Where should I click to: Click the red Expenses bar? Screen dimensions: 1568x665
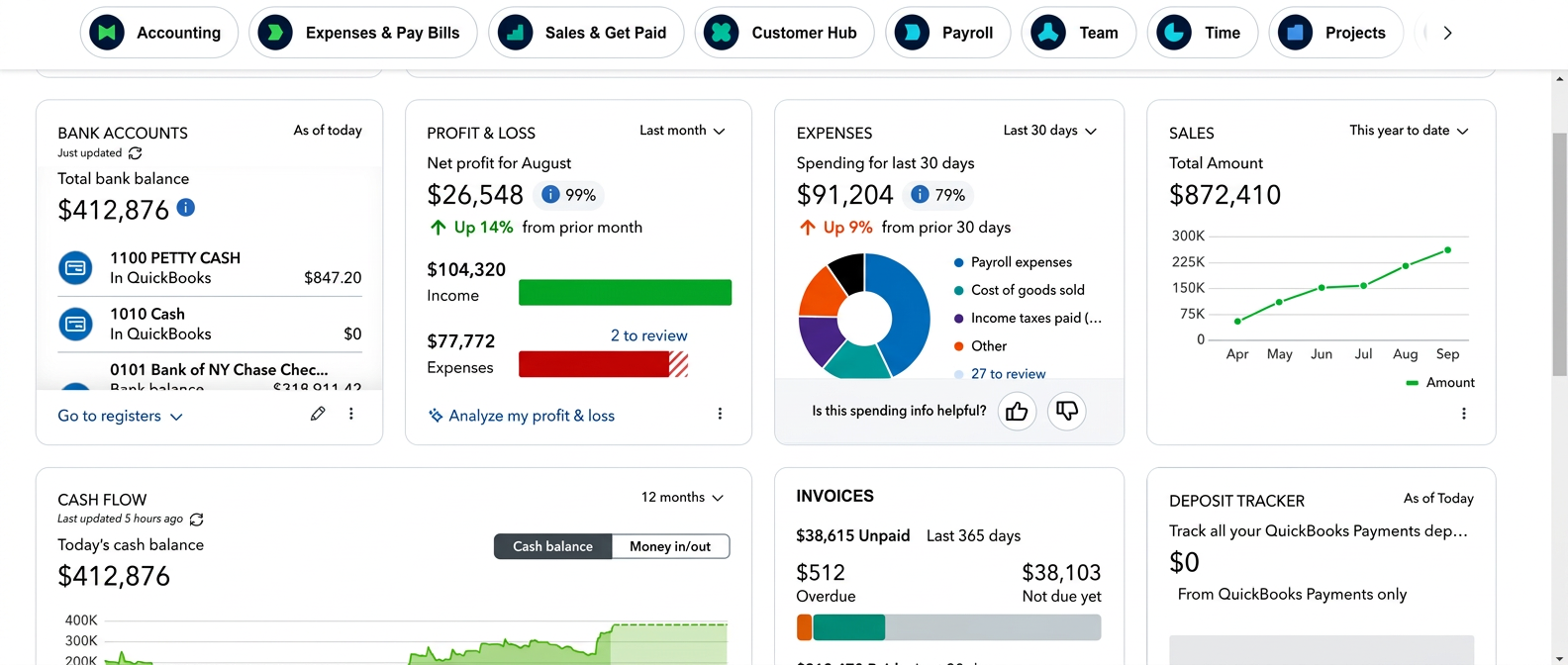(603, 364)
